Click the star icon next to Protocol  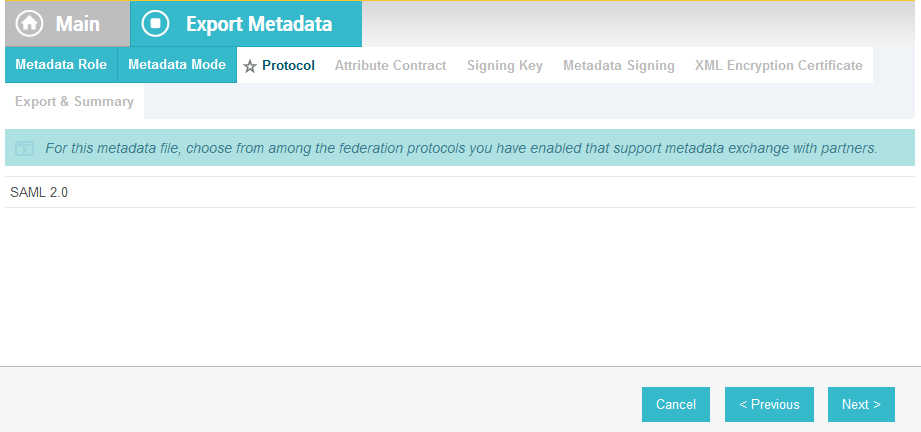[x=250, y=66]
